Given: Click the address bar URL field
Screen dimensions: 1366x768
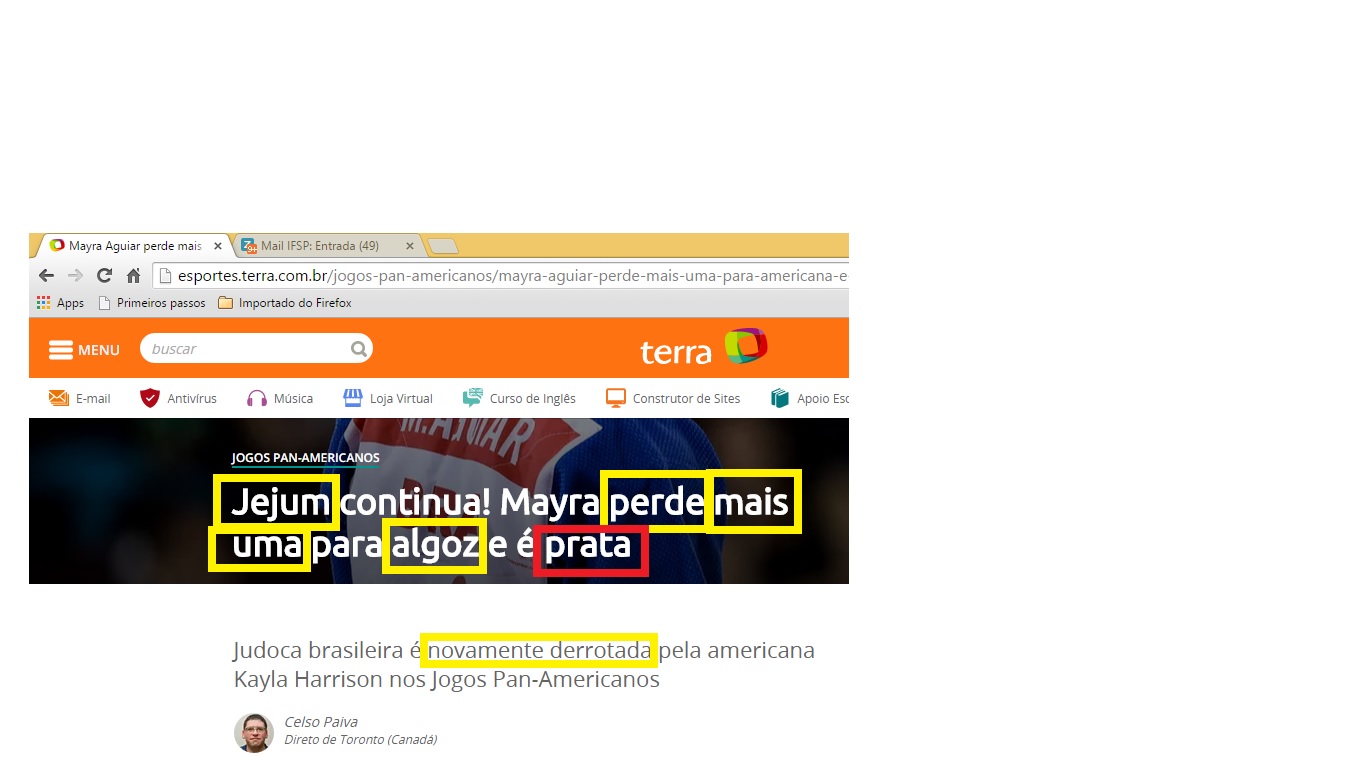Looking at the screenshot, I should point(502,276).
